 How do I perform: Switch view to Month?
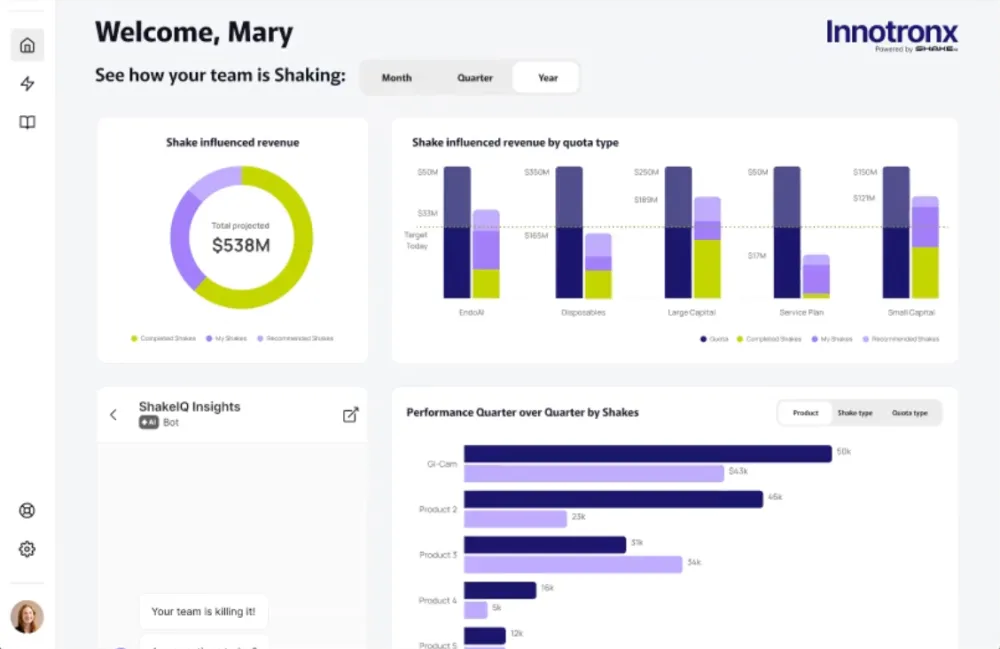tap(397, 78)
